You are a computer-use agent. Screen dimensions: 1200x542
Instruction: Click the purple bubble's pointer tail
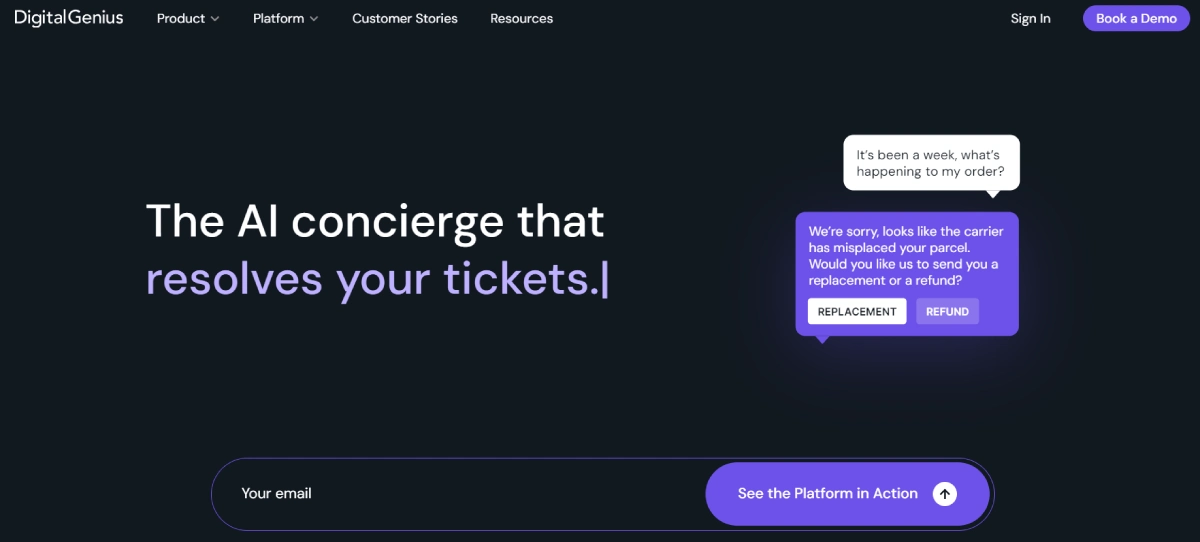coord(823,340)
